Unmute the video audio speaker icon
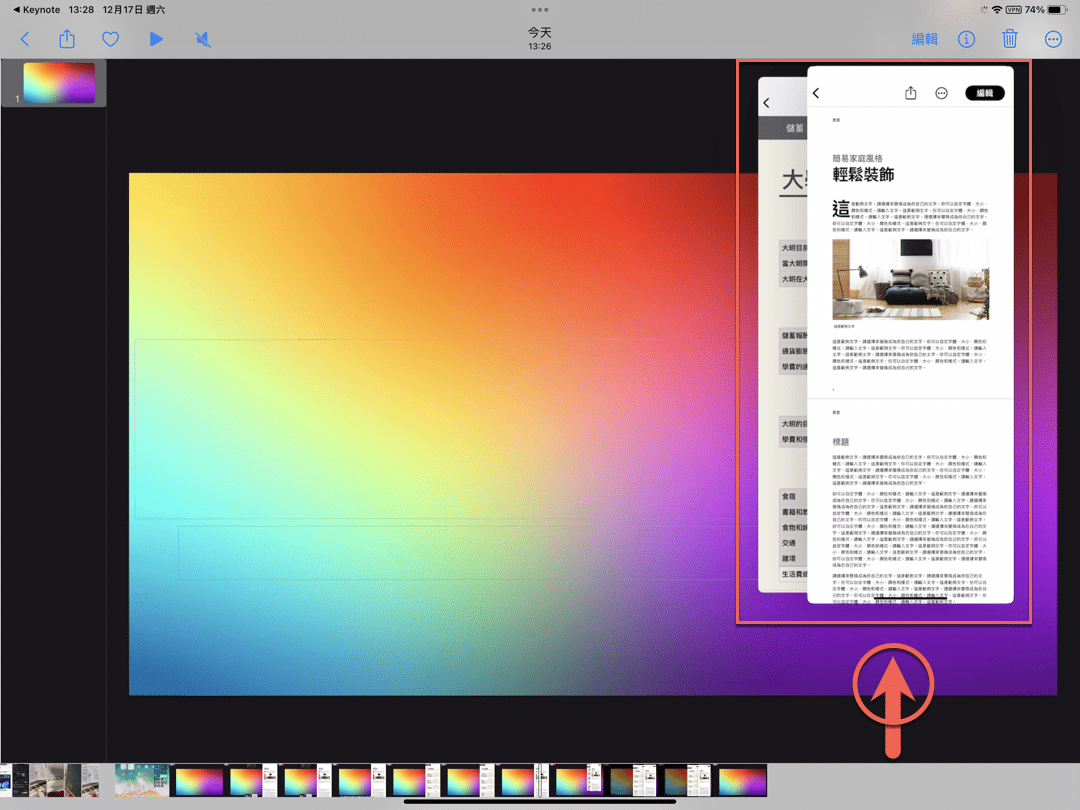 pyautogui.click(x=202, y=39)
